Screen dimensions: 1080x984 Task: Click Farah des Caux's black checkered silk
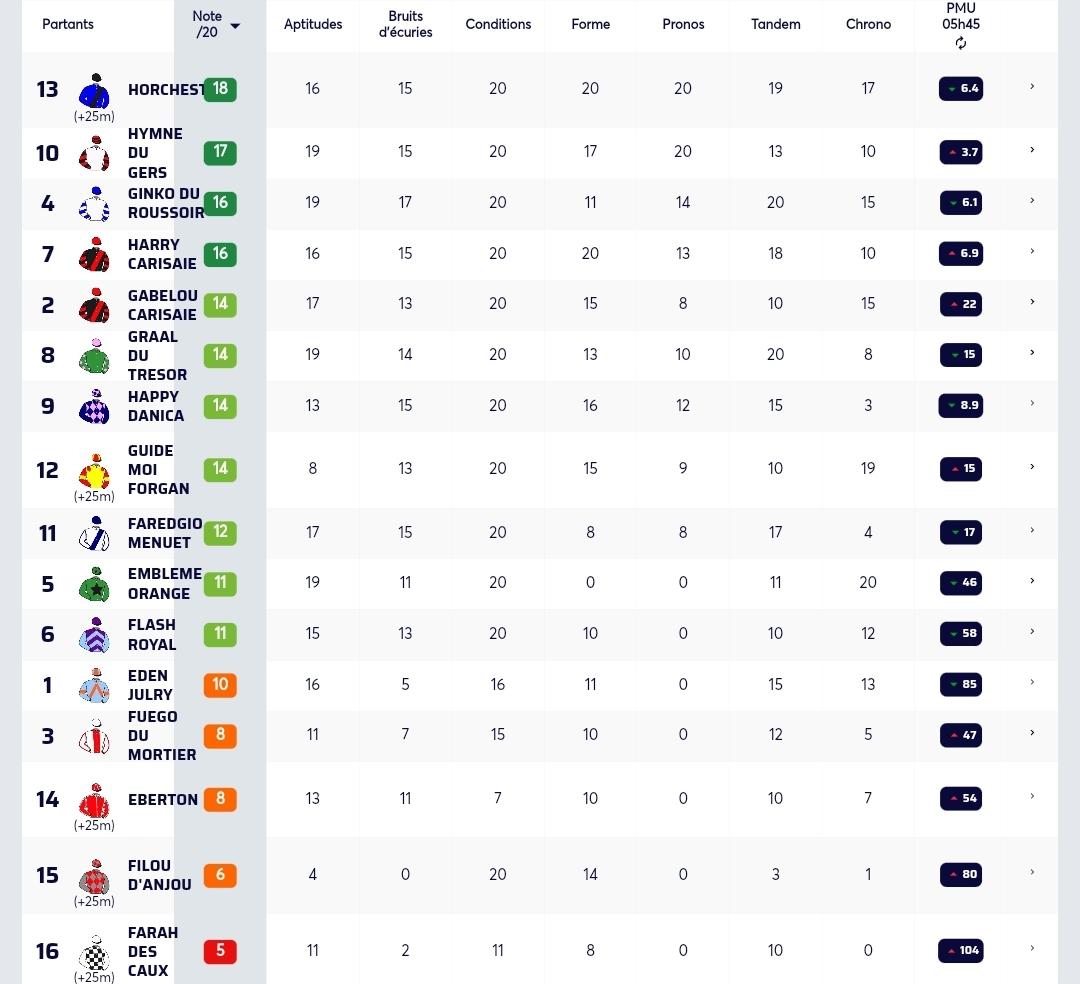[94, 952]
